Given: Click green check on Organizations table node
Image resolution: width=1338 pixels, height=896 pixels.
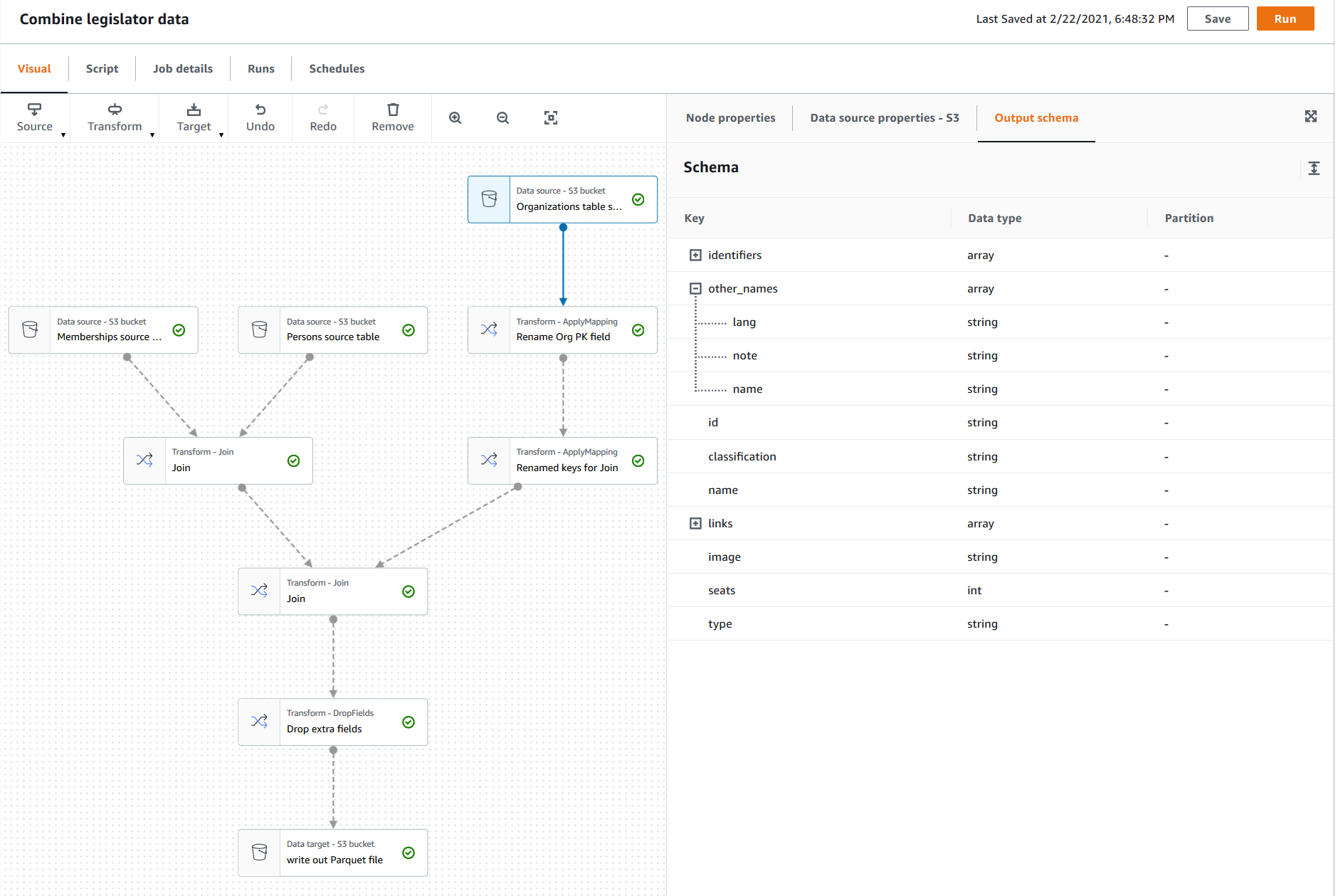Looking at the screenshot, I should (638, 199).
